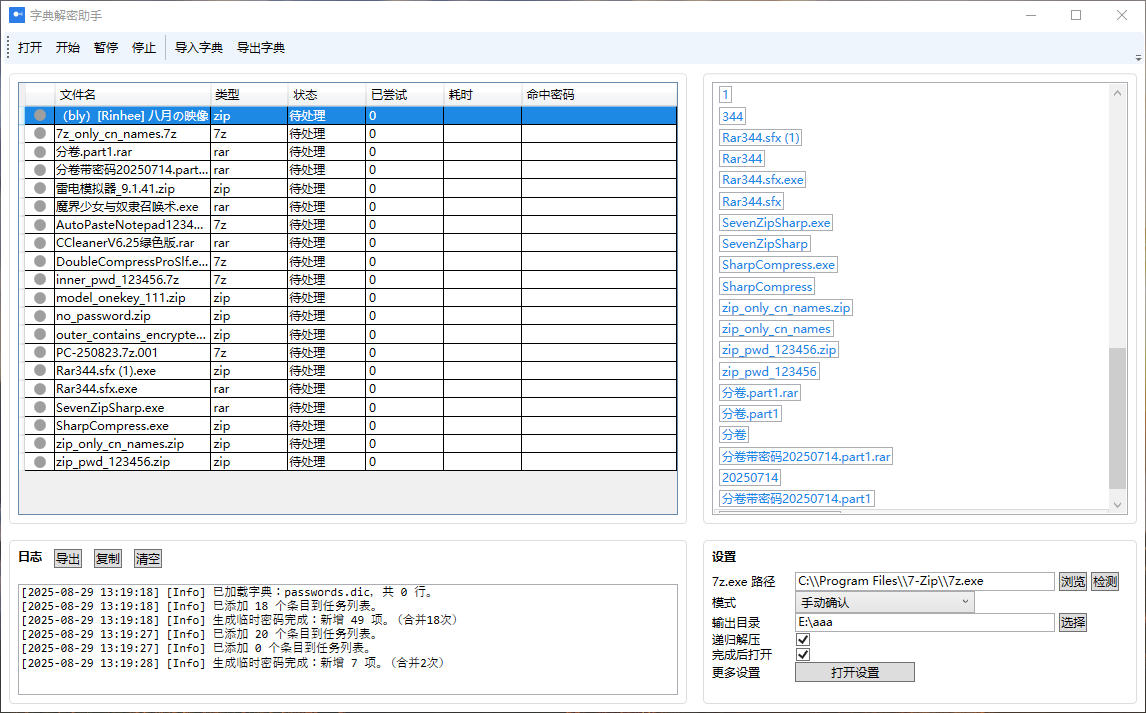Select zip_only_cn_names.zip file name in table

point(120,443)
